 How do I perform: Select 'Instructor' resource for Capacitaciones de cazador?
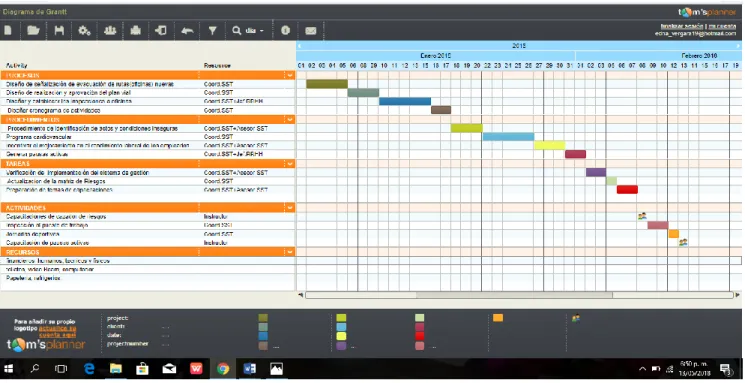[215, 217]
